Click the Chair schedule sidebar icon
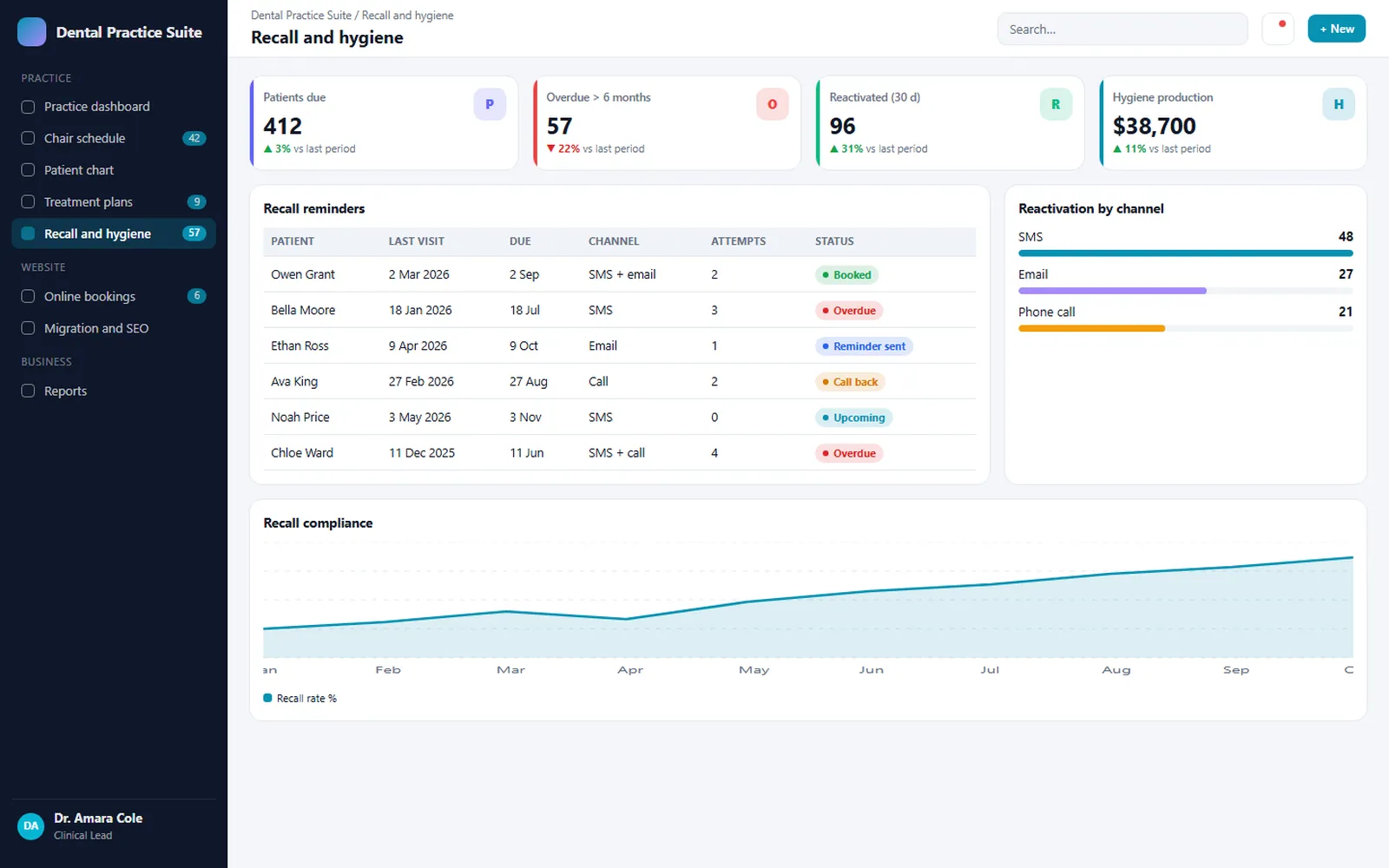1389x868 pixels. (x=28, y=138)
